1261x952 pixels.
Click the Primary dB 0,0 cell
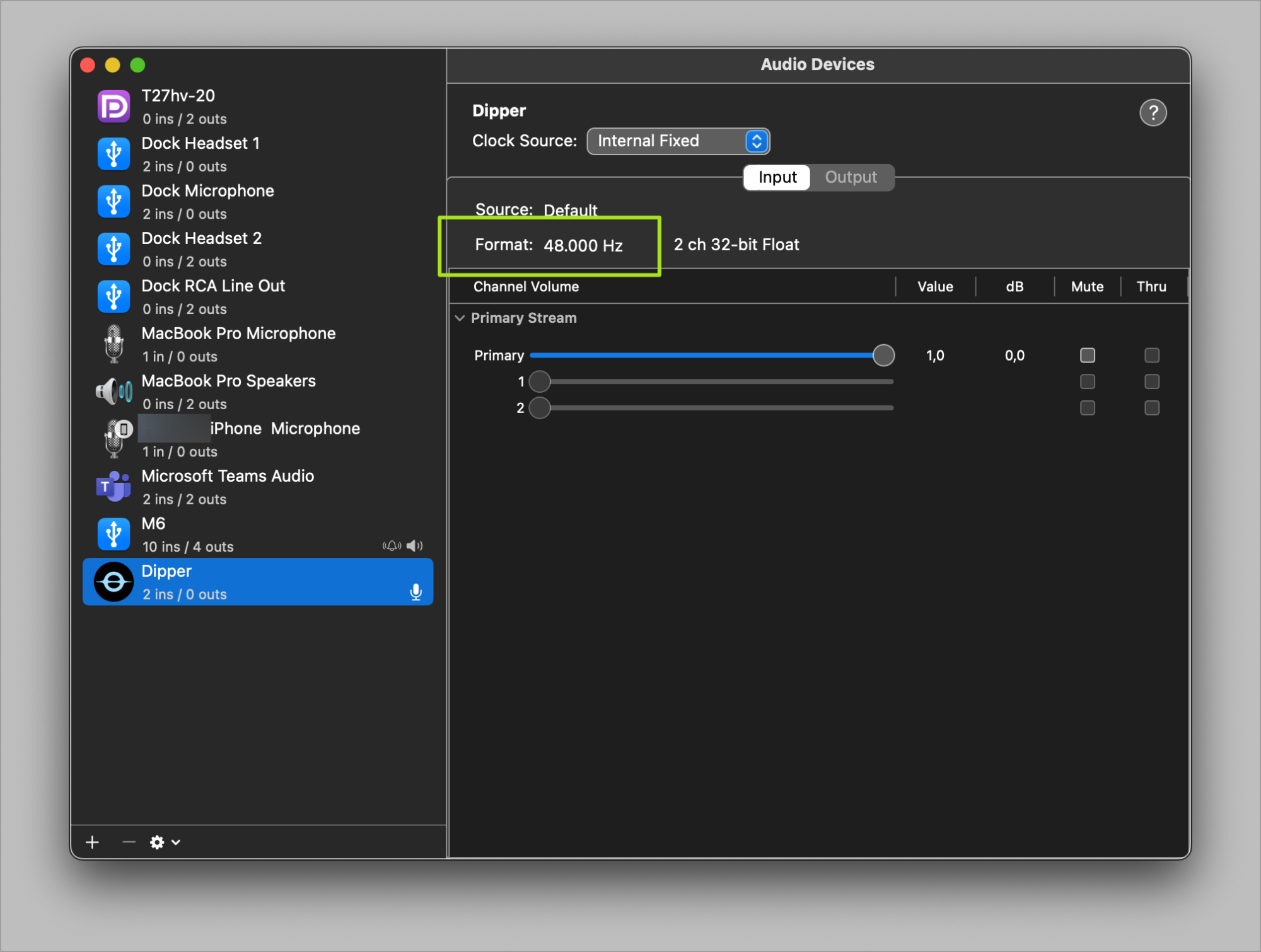pos(1014,356)
